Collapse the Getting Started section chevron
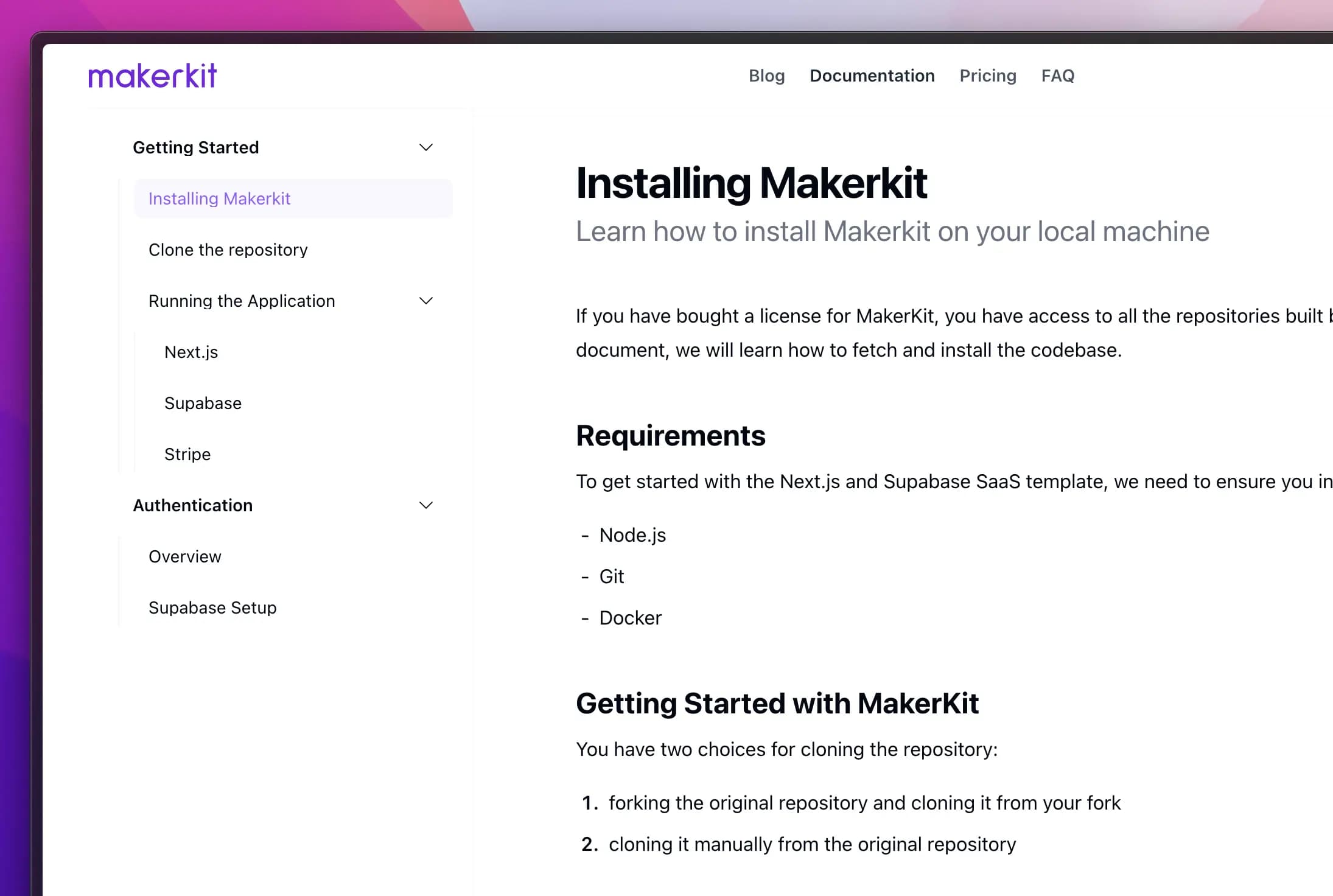1333x896 pixels. (x=426, y=147)
